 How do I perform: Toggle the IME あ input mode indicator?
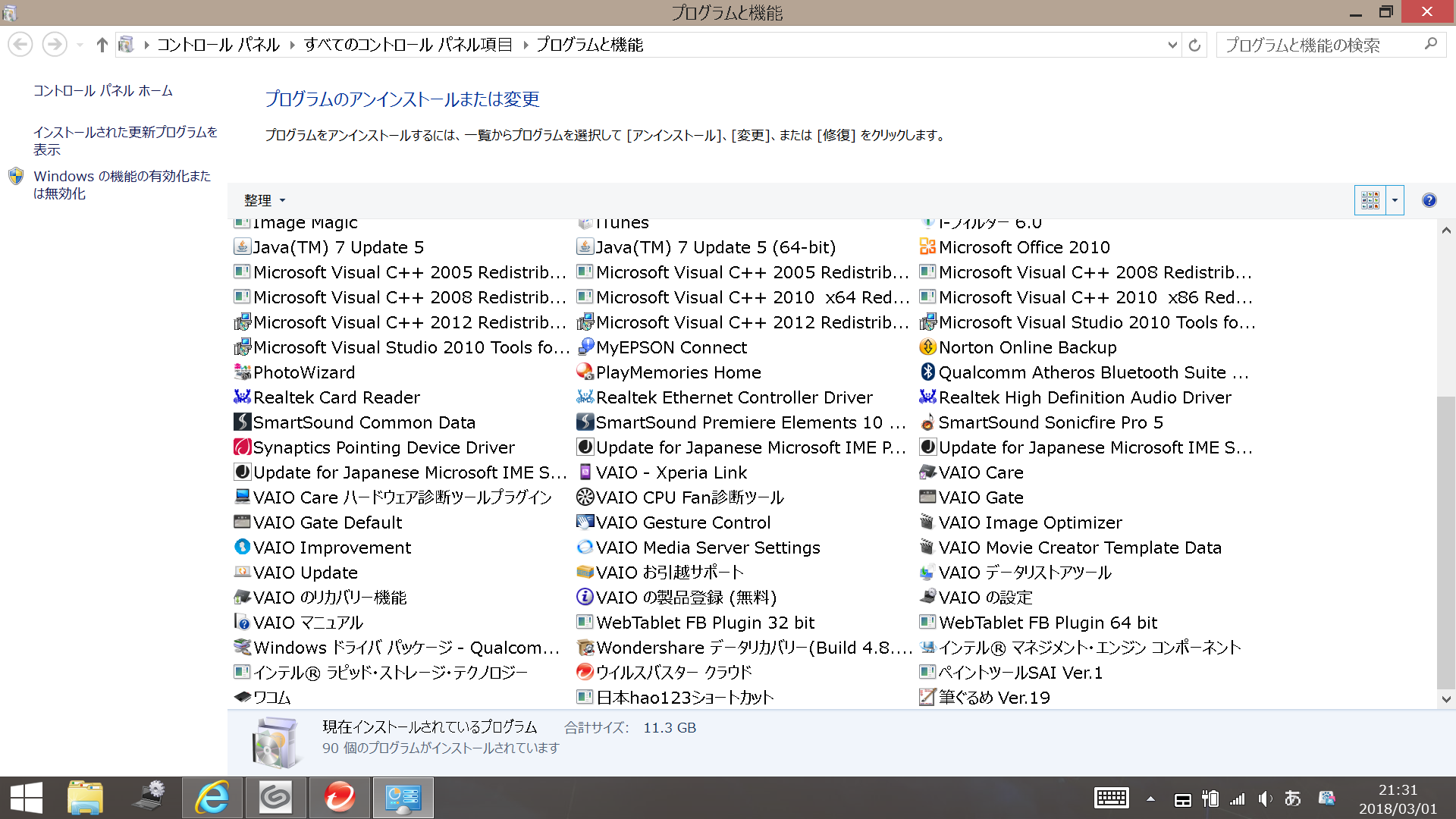1292,799
